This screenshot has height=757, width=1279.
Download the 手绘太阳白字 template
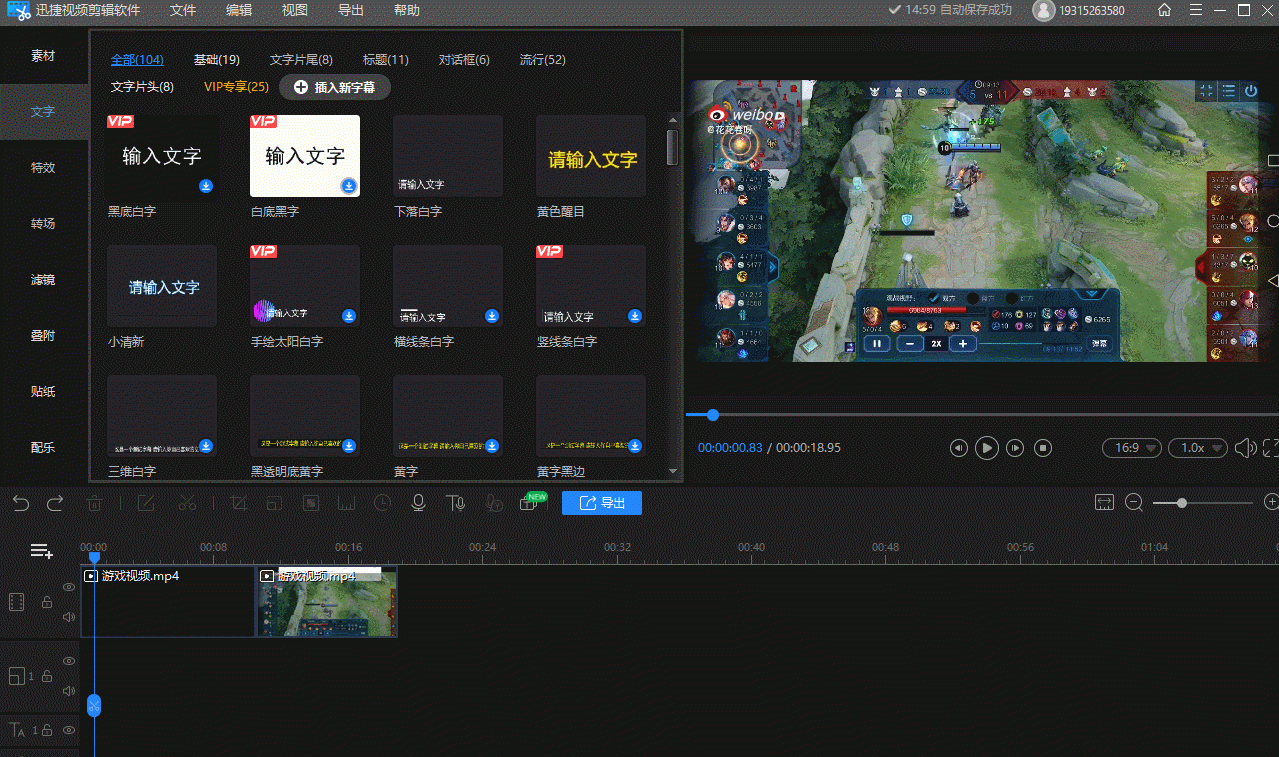(x=348, y=316)
